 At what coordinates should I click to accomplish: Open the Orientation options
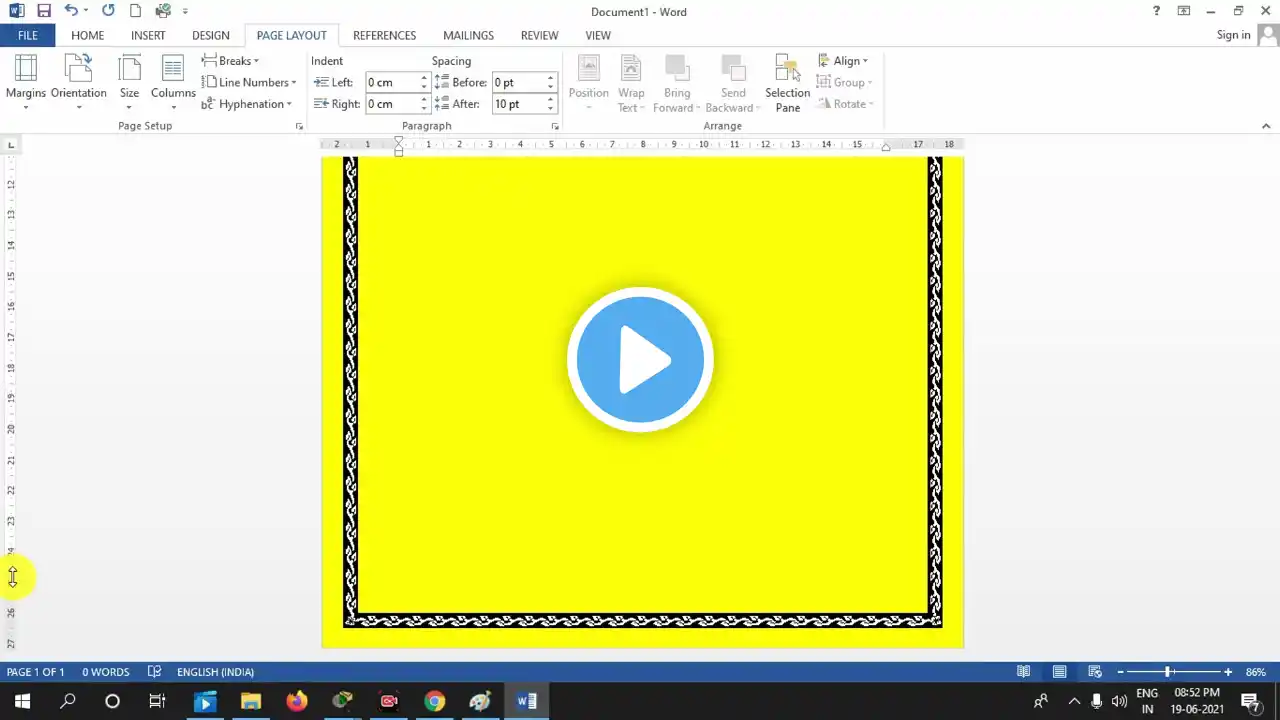pos(78,81)
